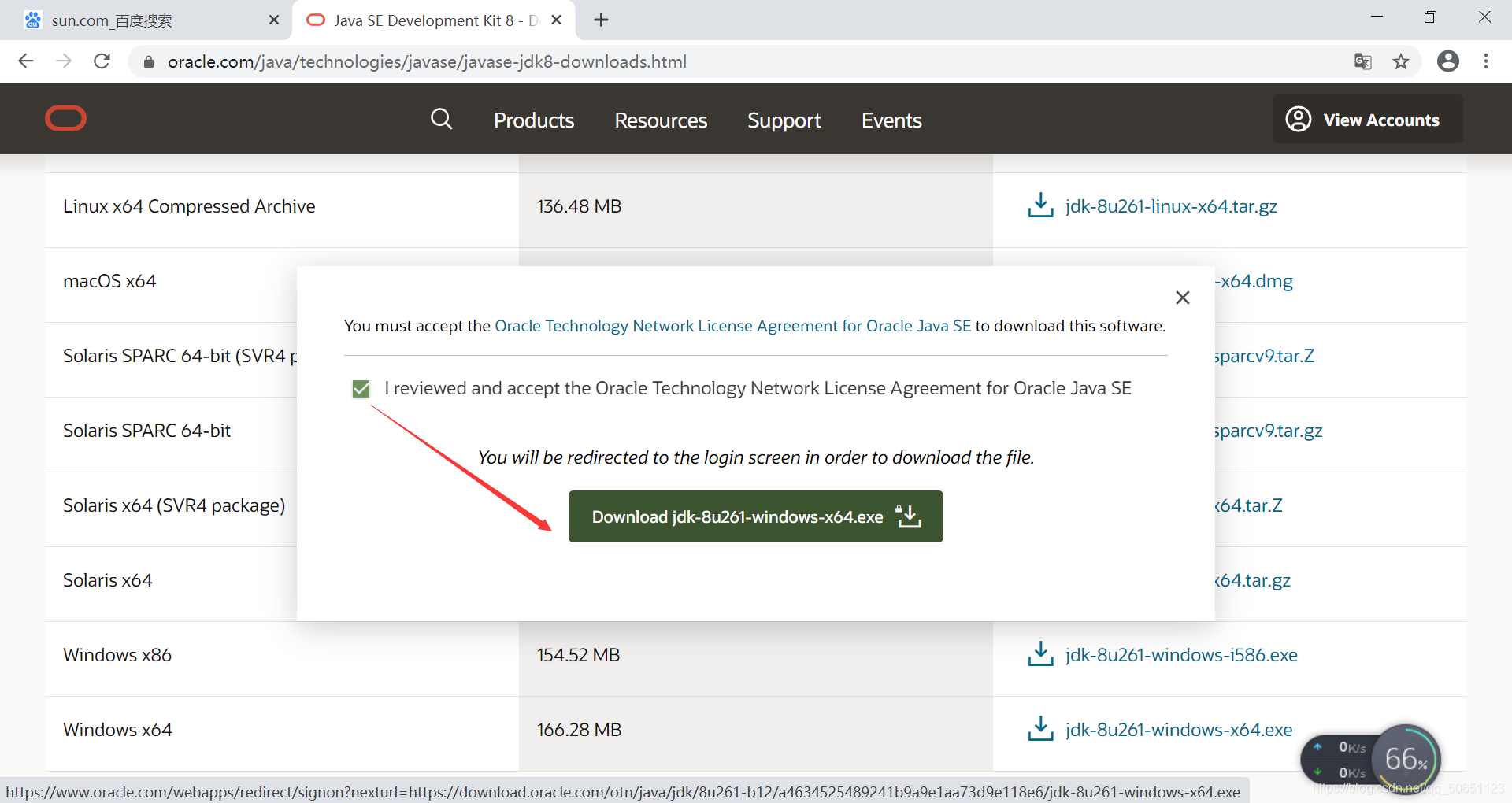Click the Oracle logo in the header

click(65, 119)
